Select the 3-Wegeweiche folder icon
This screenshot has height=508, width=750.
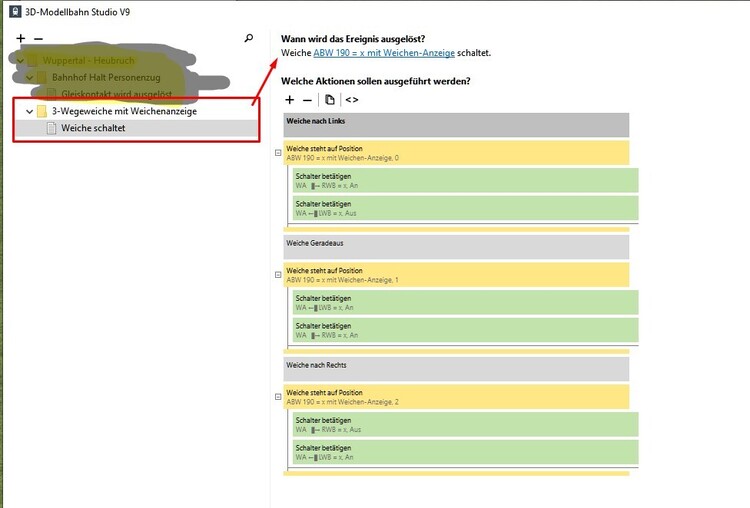click(x=42, y=111)
